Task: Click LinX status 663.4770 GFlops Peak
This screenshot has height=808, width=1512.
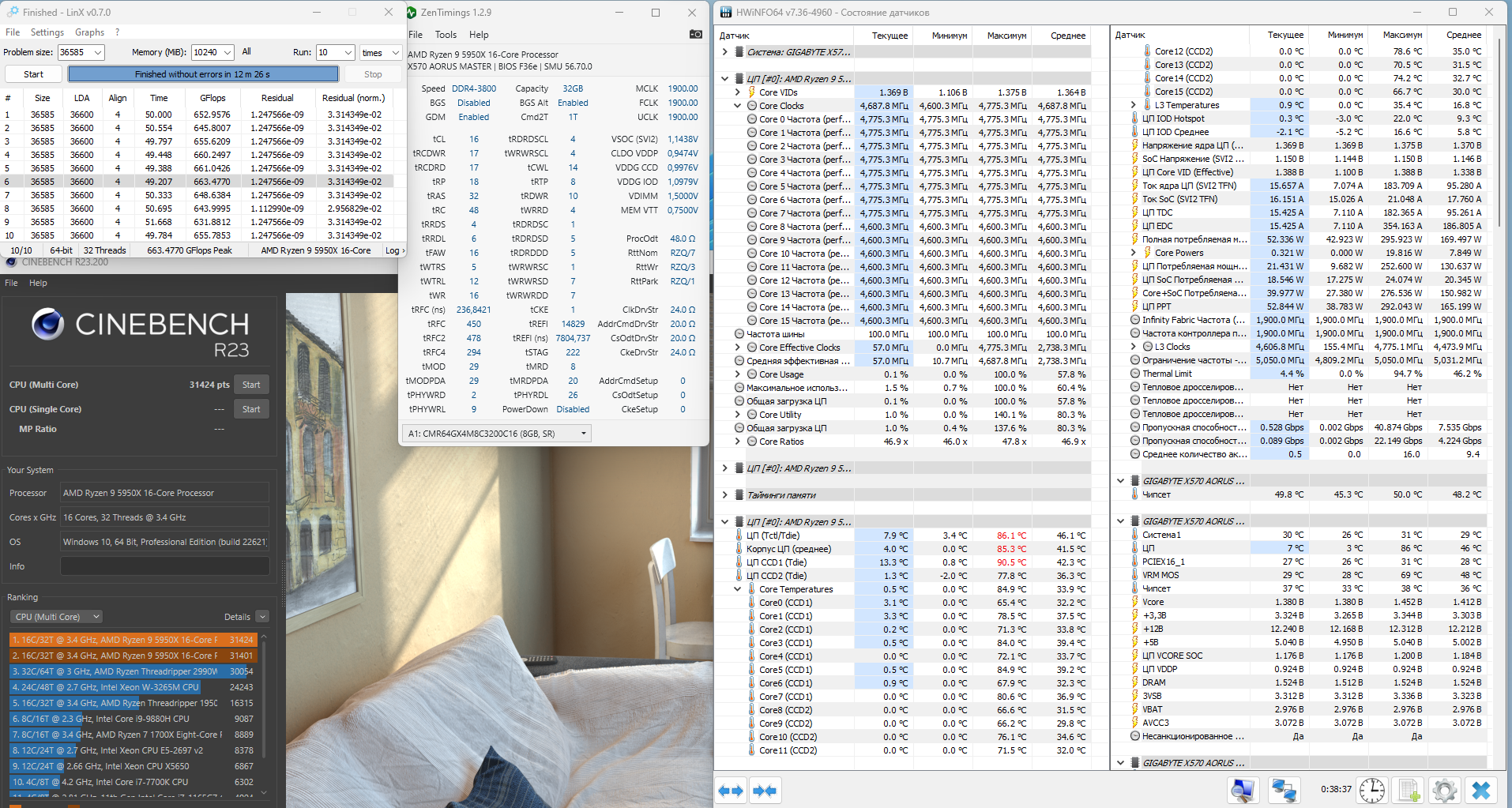Action: pos(190,250)
